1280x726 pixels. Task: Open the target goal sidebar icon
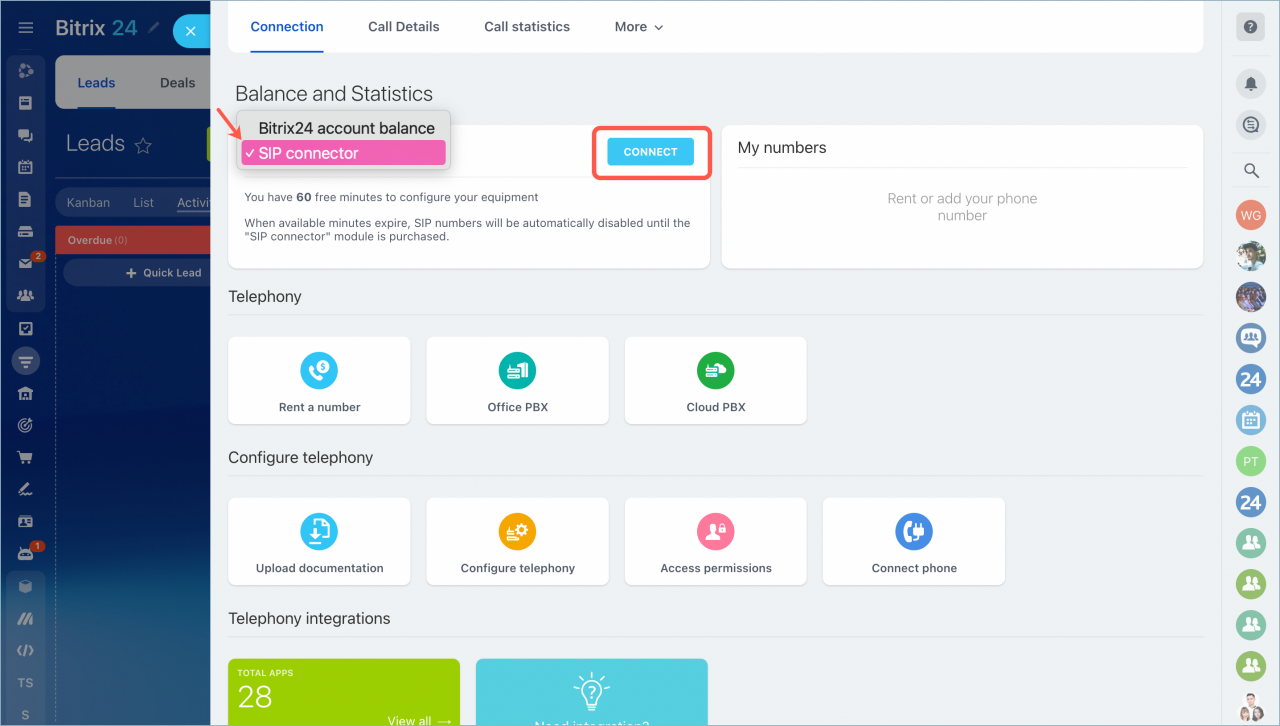(26, 425)
